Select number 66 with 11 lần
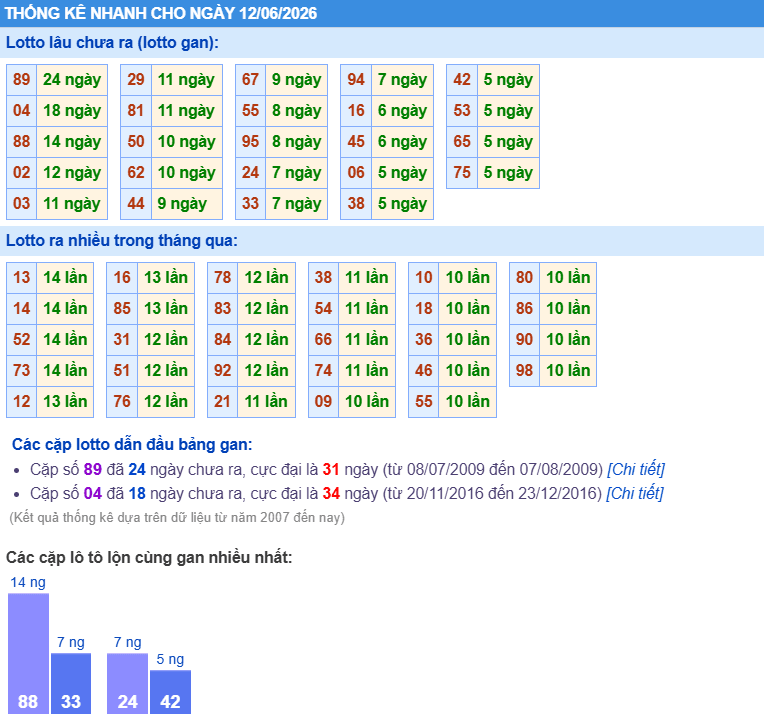The width and height of the screenshot is (764, 725). [324, 340]
